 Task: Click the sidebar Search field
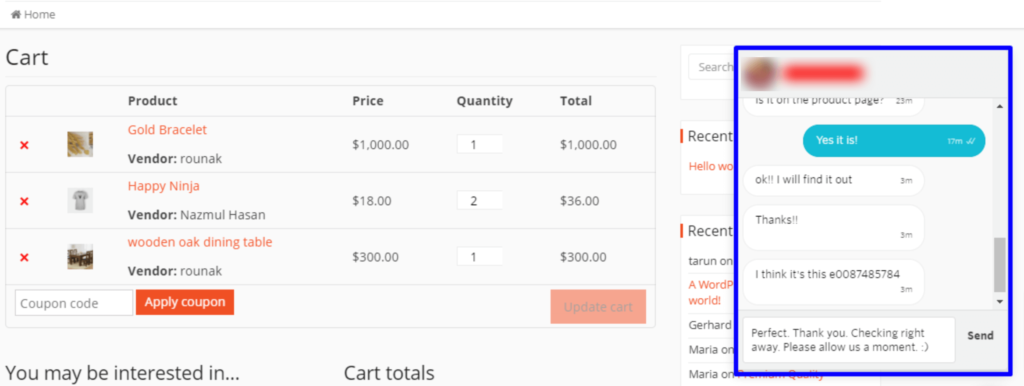[711, 67]
